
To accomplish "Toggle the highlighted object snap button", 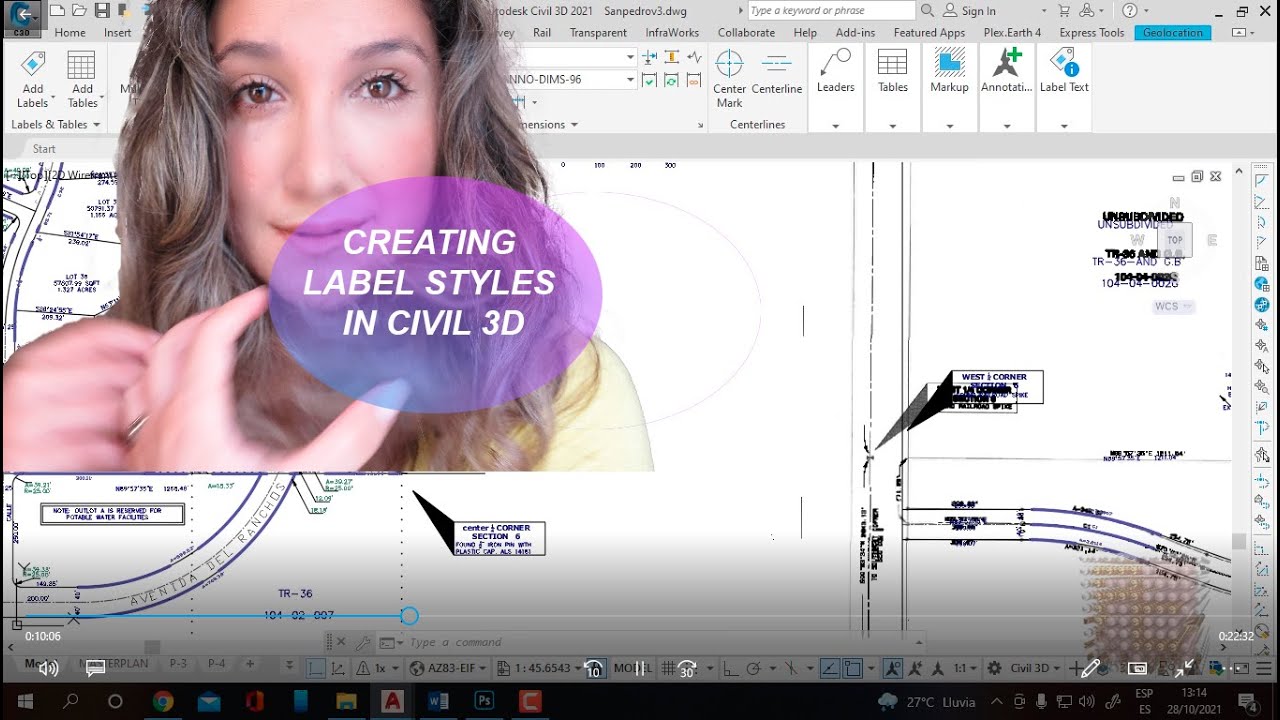I will point(852,669).
